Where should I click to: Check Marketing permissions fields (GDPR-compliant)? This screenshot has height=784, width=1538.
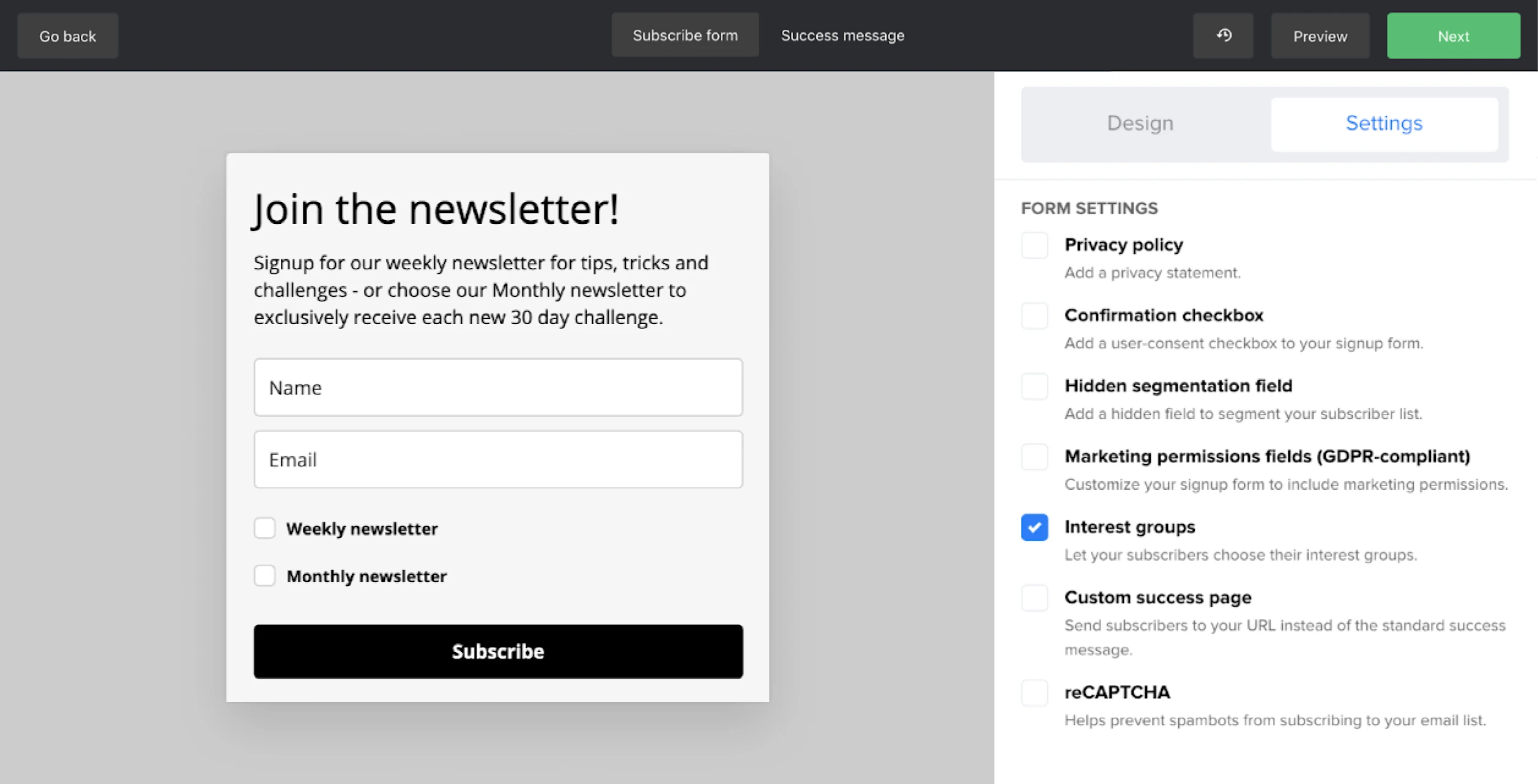(1034, 457)
